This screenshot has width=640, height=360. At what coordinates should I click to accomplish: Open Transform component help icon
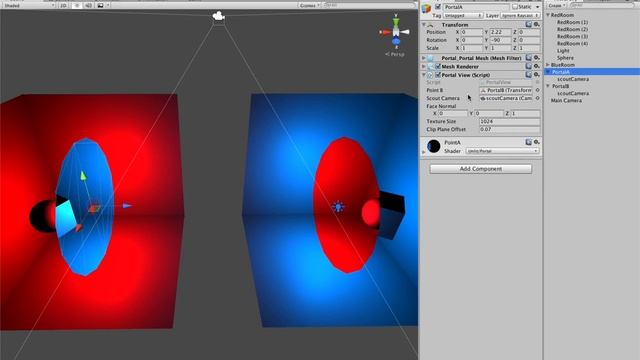tap(529, 24)
